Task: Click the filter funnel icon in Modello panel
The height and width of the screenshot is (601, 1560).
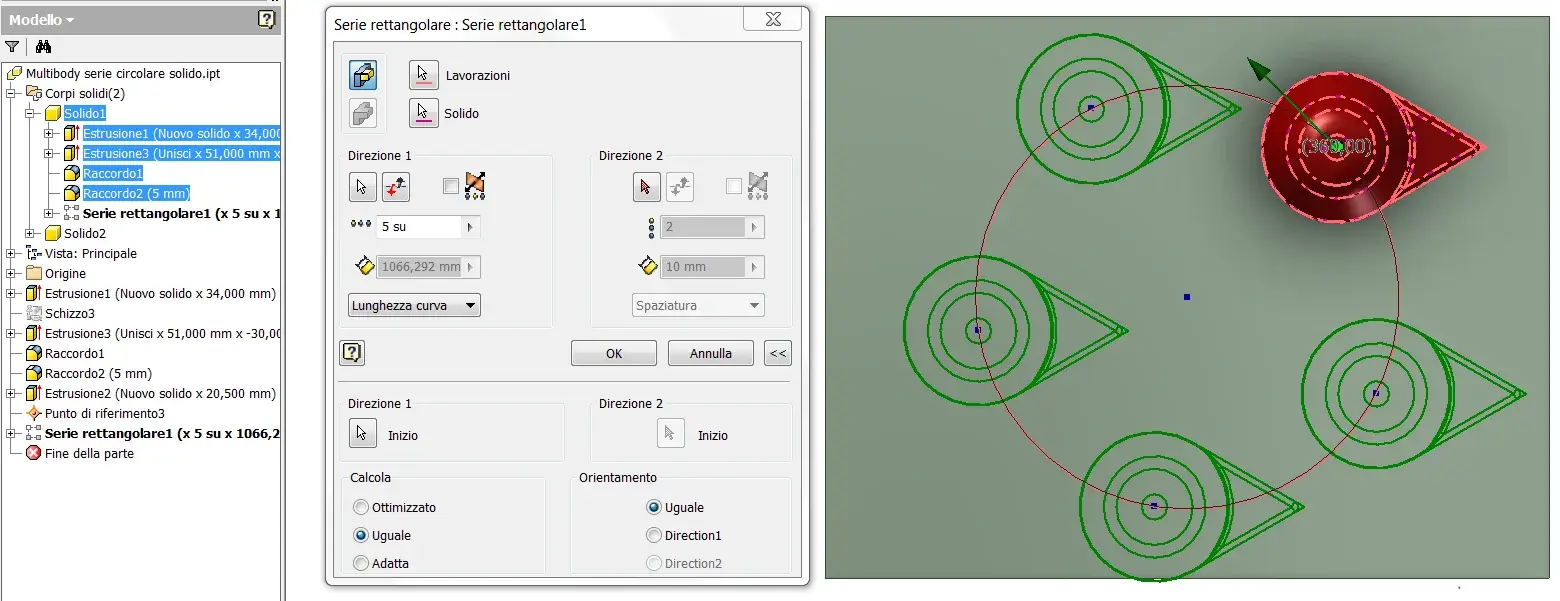Action: click(12, 46)
